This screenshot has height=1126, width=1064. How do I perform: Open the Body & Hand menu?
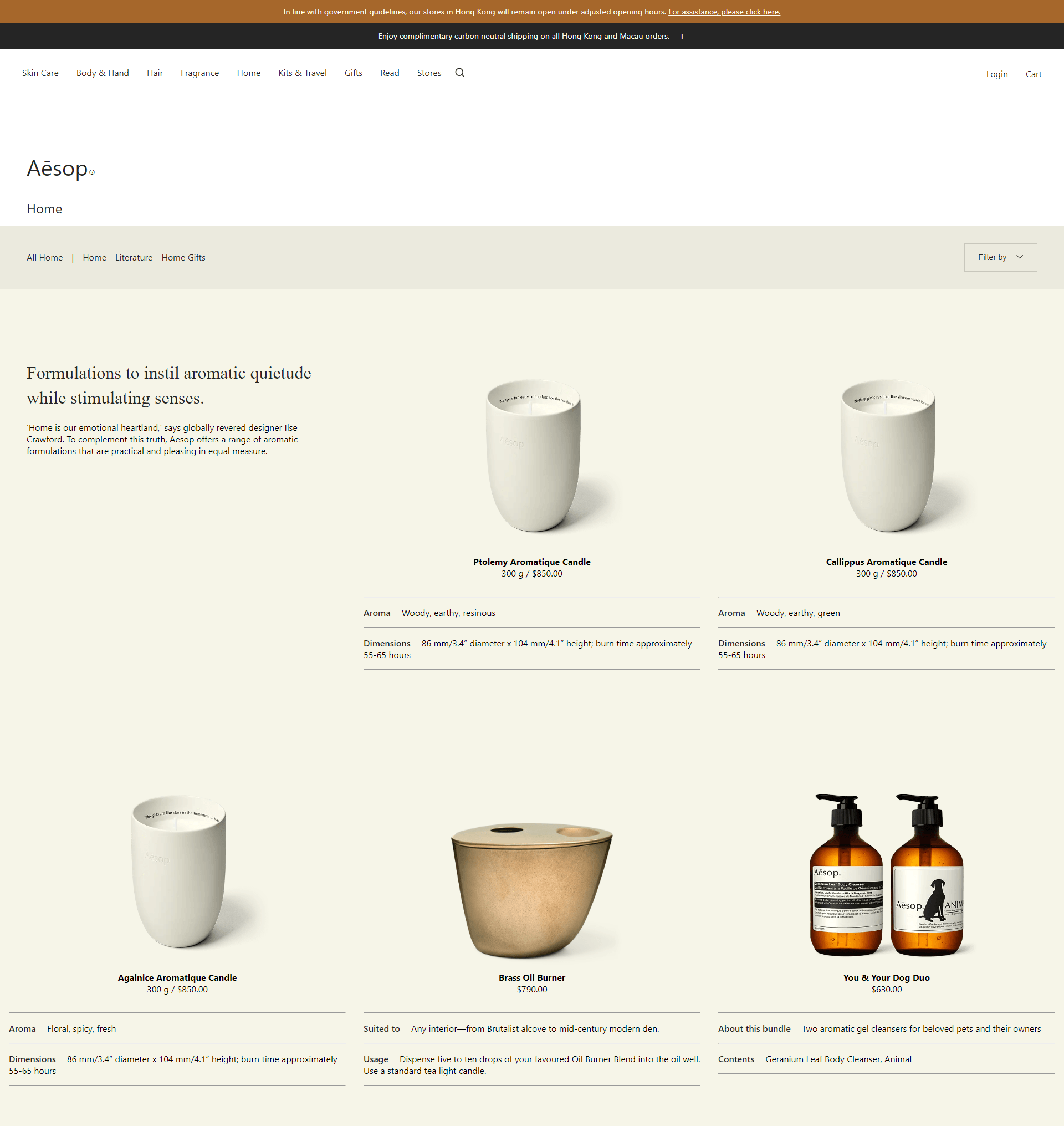point(103,73)
